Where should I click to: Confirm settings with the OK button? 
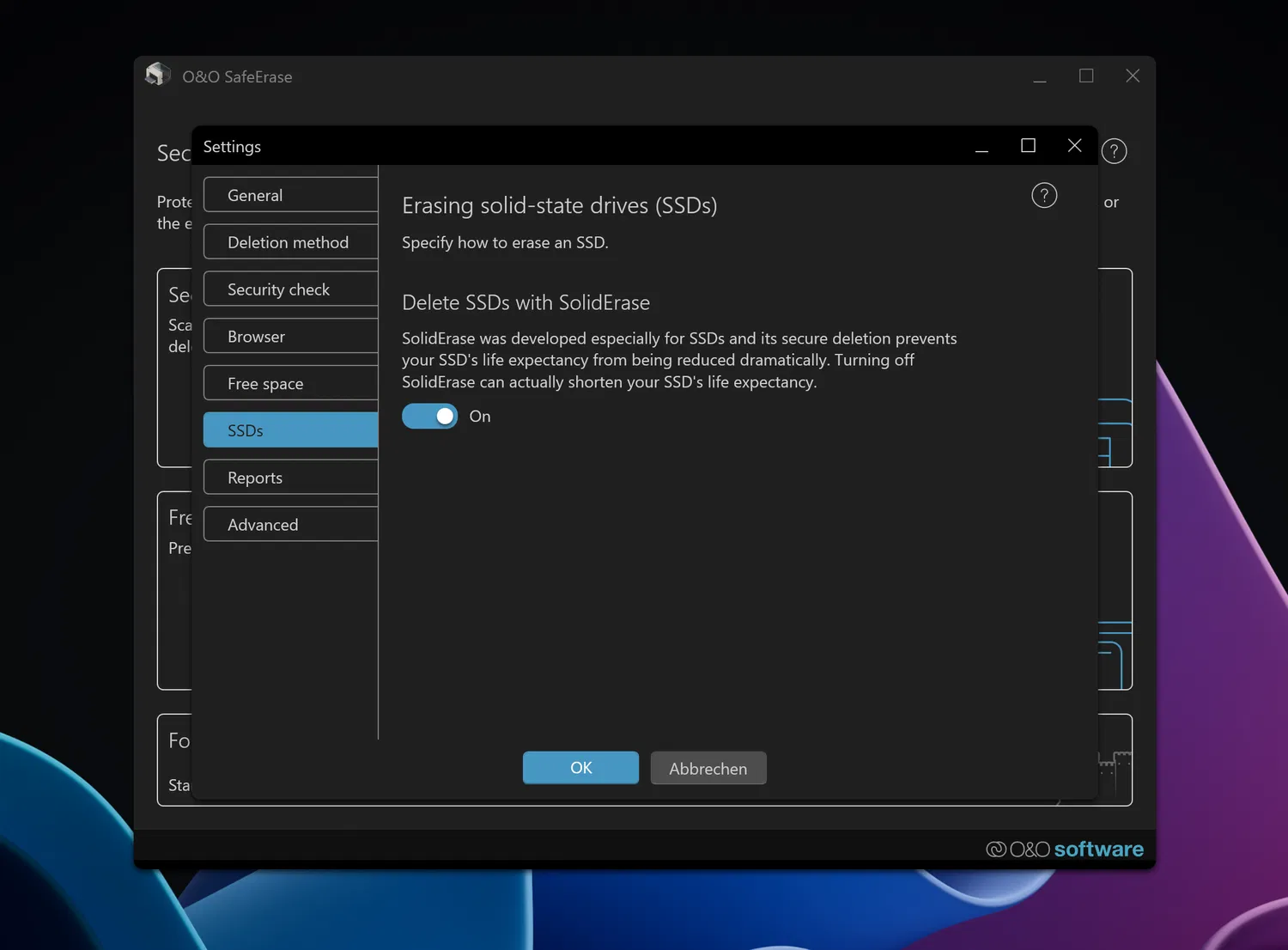click(580, 768)
